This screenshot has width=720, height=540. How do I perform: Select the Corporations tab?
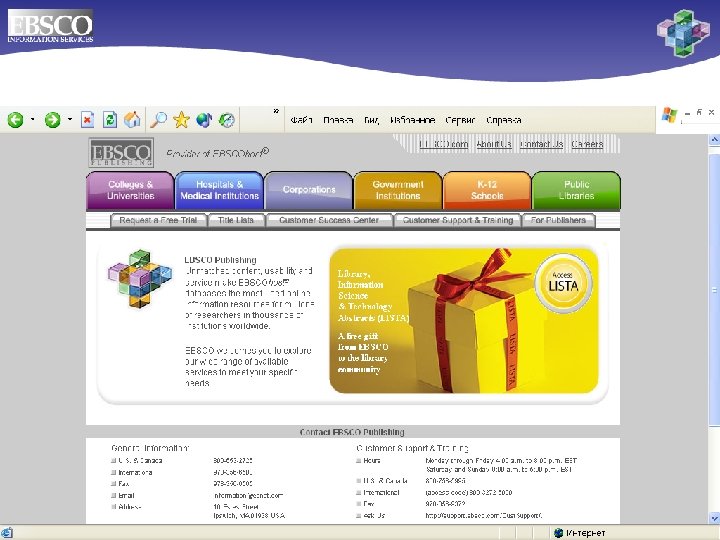[x=309, y=190]
